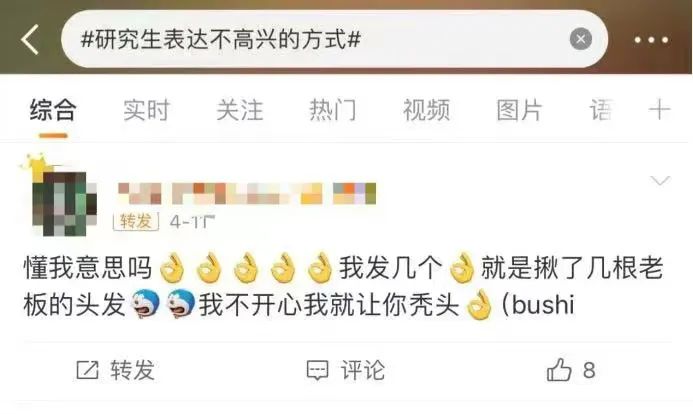The width and height of the screenshot is (693, 414).
Task: Clear the search field with X icon
Action: pos(580,39)
